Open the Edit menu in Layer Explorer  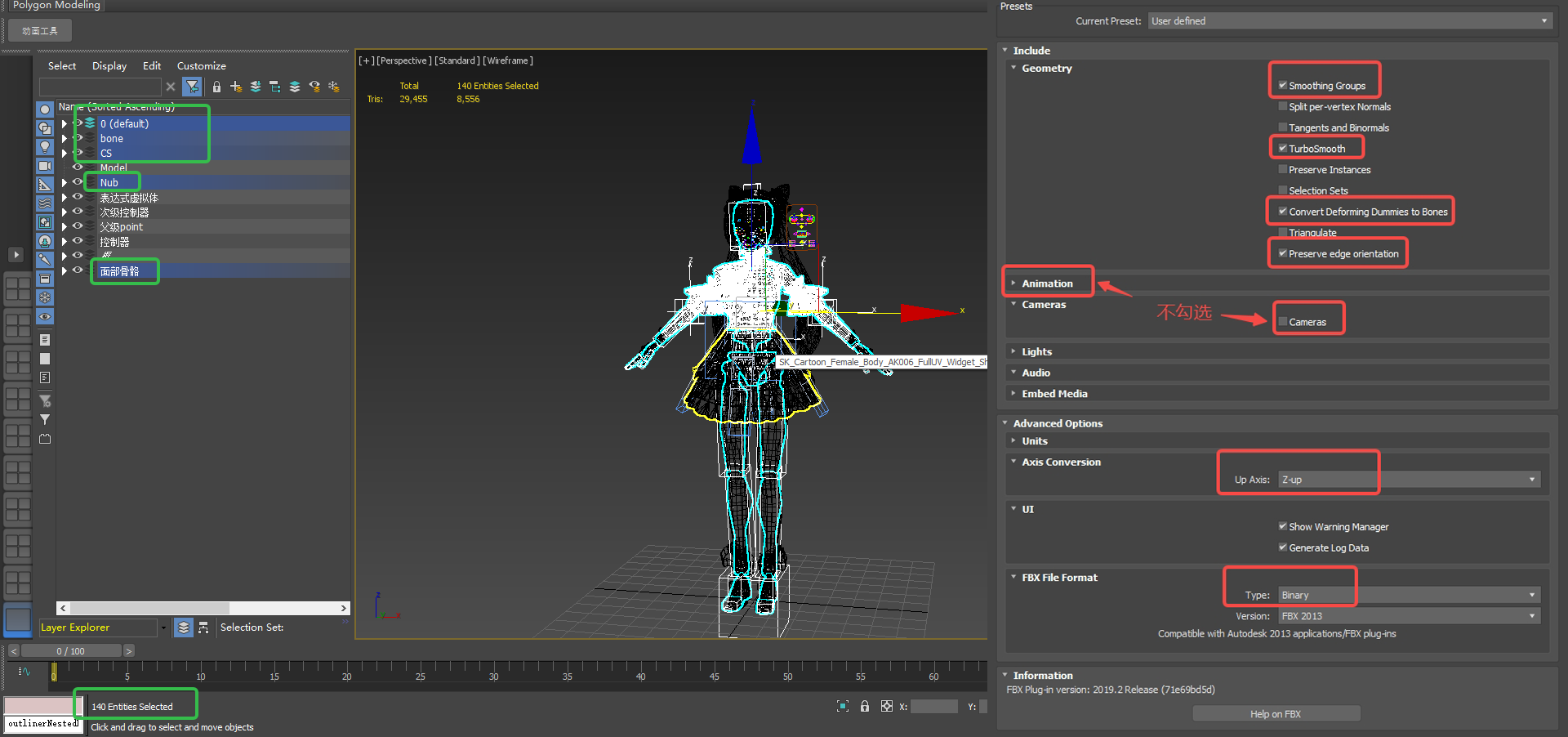pos(152,66)
